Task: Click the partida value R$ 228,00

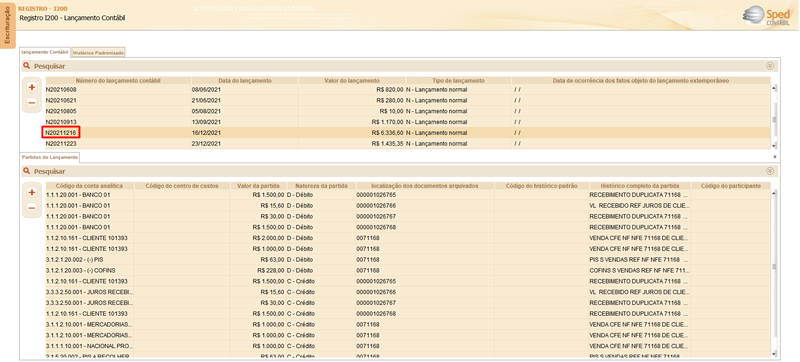Action: point(271,270)
